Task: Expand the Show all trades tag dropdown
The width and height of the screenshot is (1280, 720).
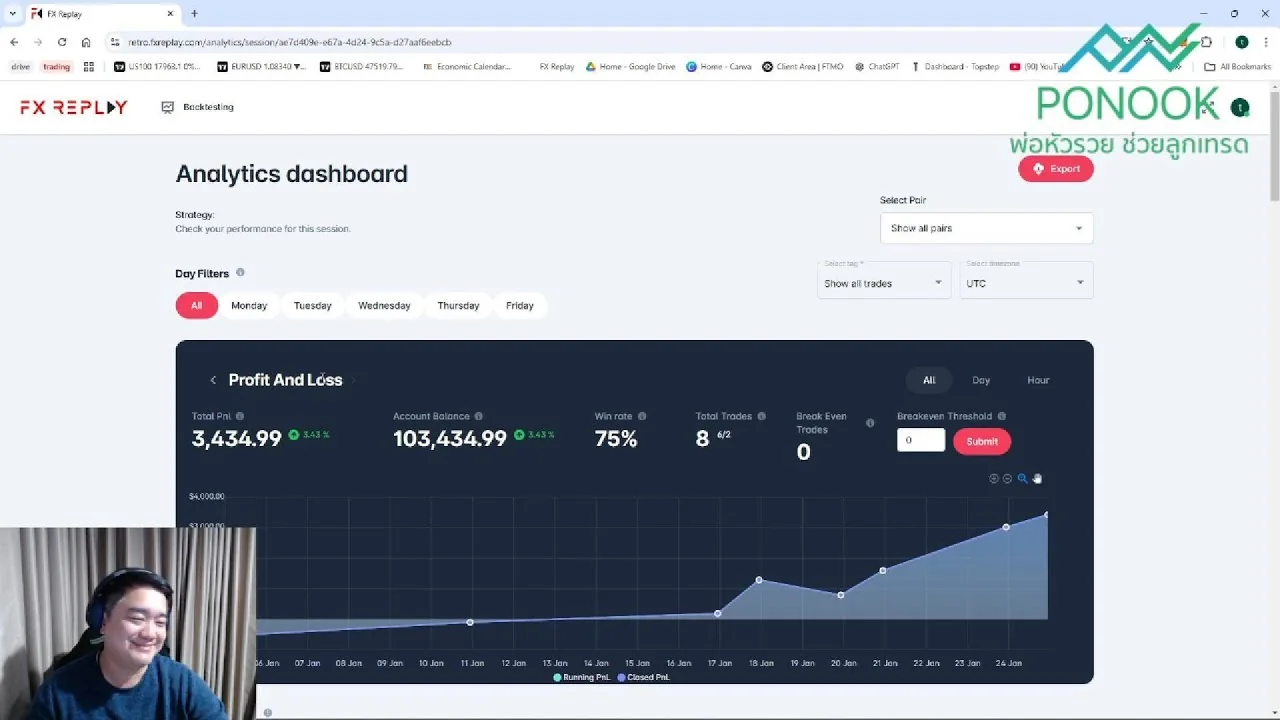Action: click(x=883, y=283)
